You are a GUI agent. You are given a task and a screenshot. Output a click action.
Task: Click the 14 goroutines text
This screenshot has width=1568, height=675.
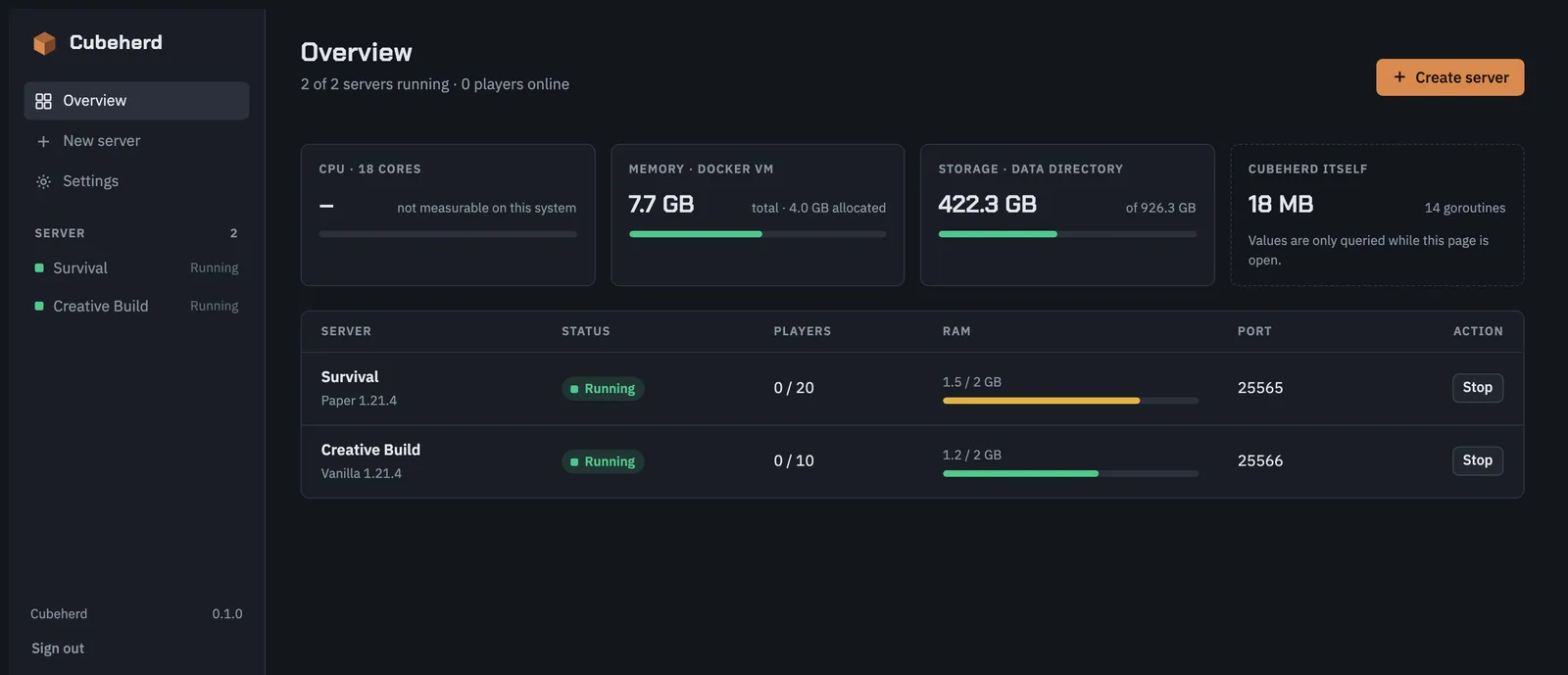(1465, 208)
